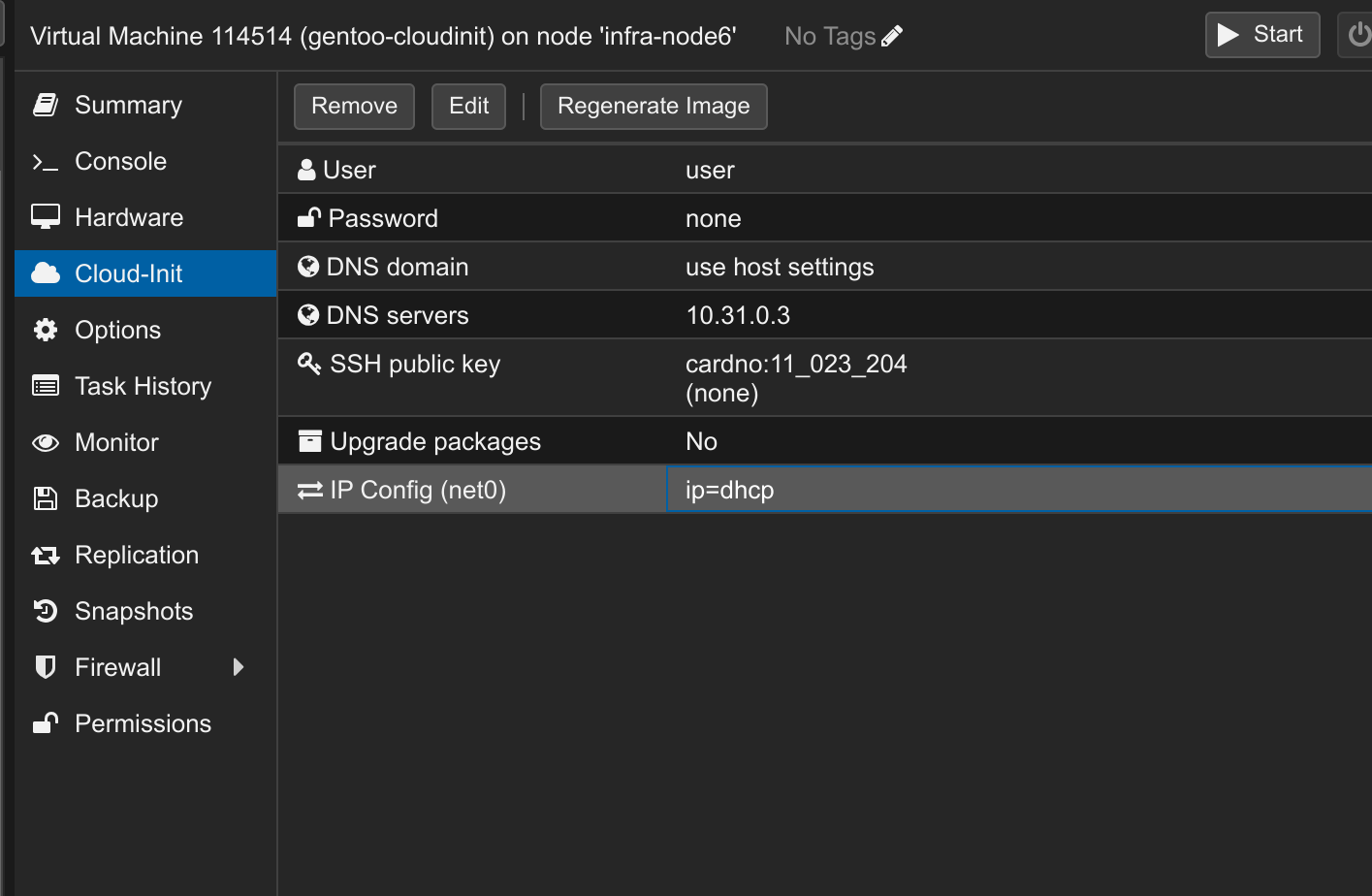Viewport: 1372px width, 896px height.
Task: Click the Hardware monitor icon
Action: click(46, 217)
